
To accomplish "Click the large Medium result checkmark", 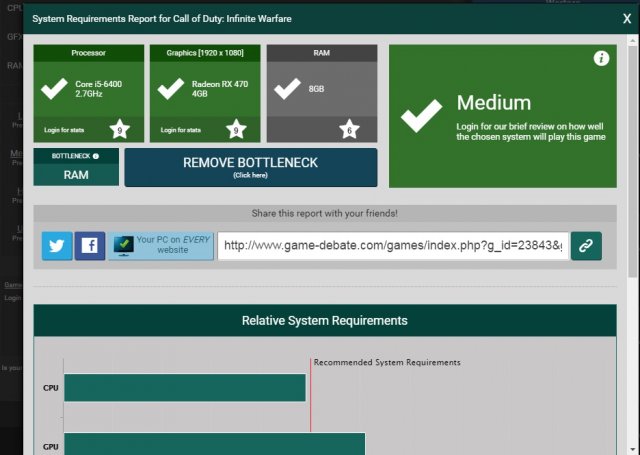I will pyautogui.click(x=421, y=115).
